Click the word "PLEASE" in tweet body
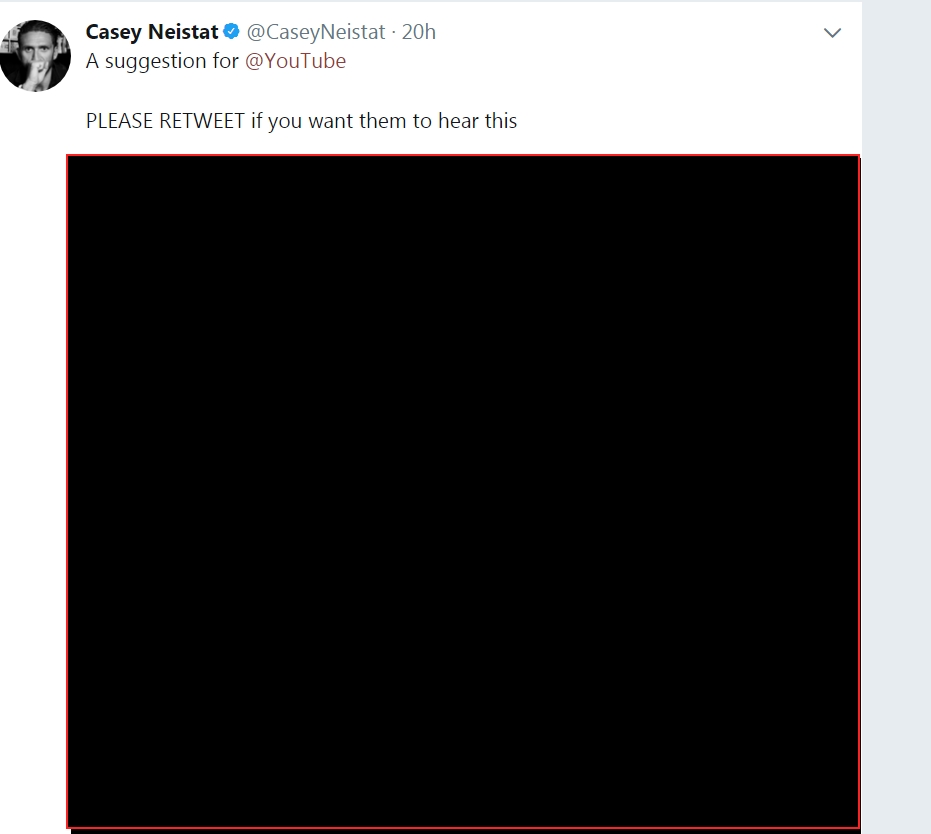Screen dimensions: 931x834 (120, 121)
